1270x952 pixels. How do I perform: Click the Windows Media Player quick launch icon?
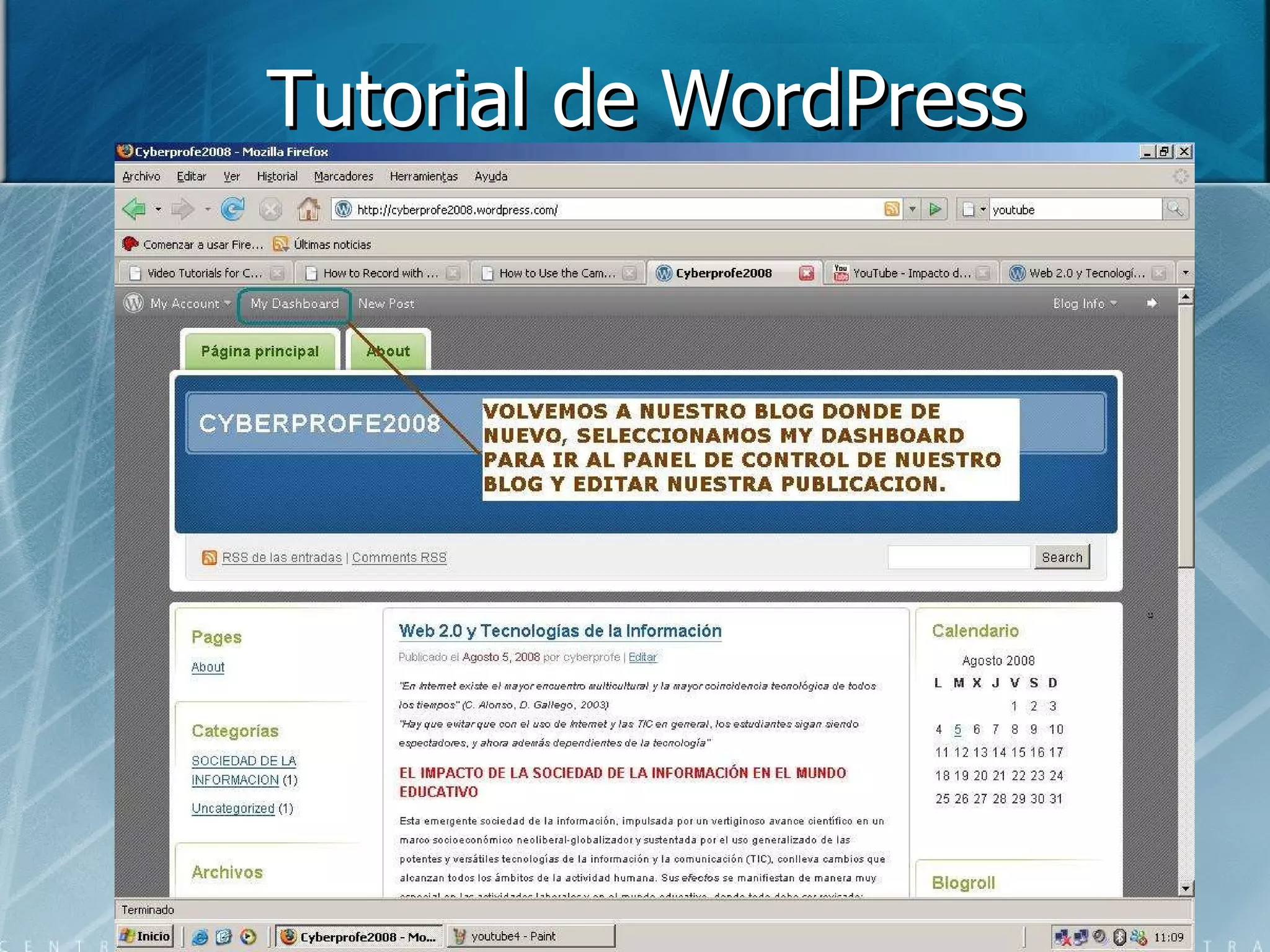(248, 937)
